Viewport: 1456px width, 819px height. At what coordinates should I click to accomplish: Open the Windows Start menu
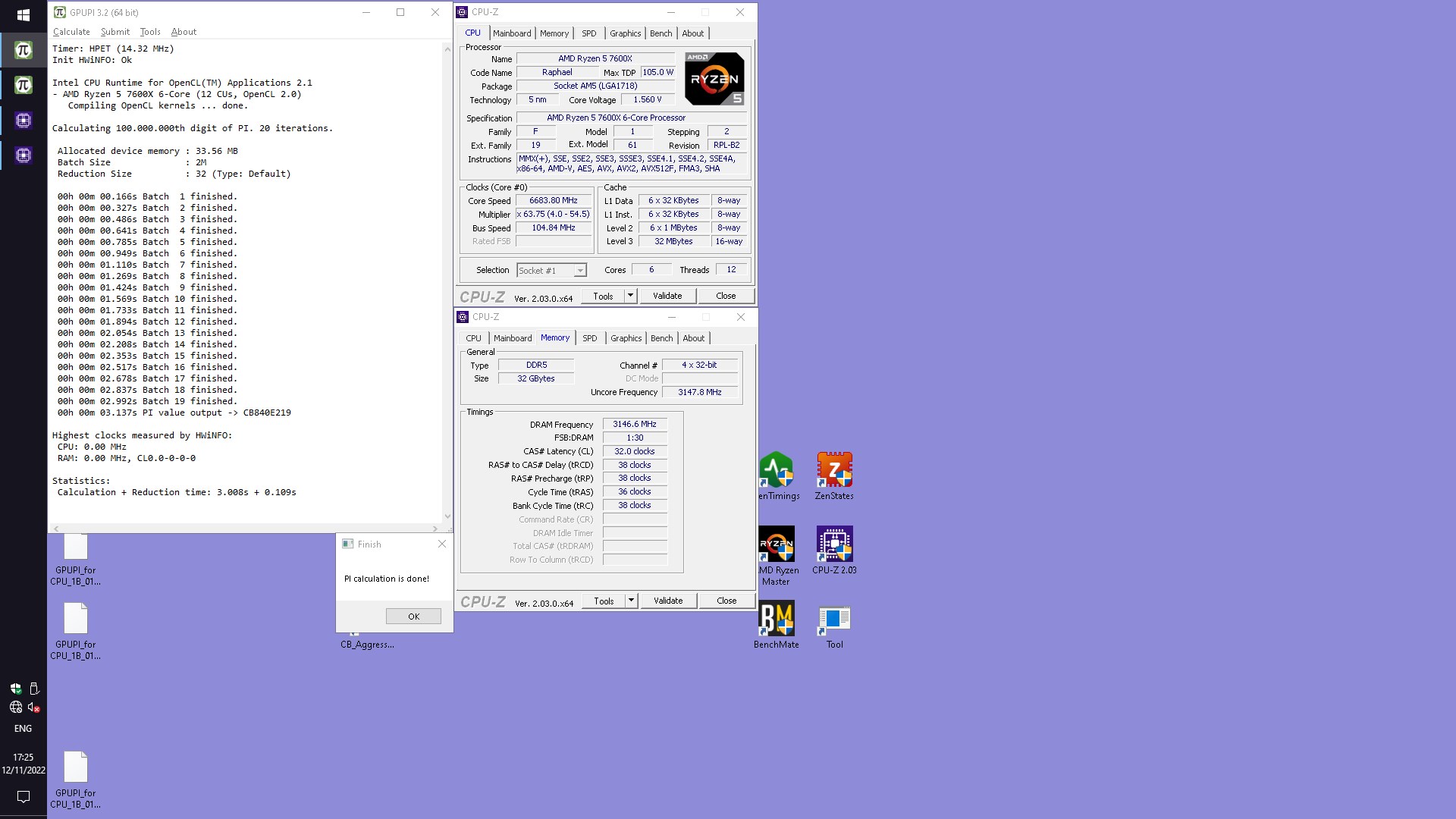23,14
